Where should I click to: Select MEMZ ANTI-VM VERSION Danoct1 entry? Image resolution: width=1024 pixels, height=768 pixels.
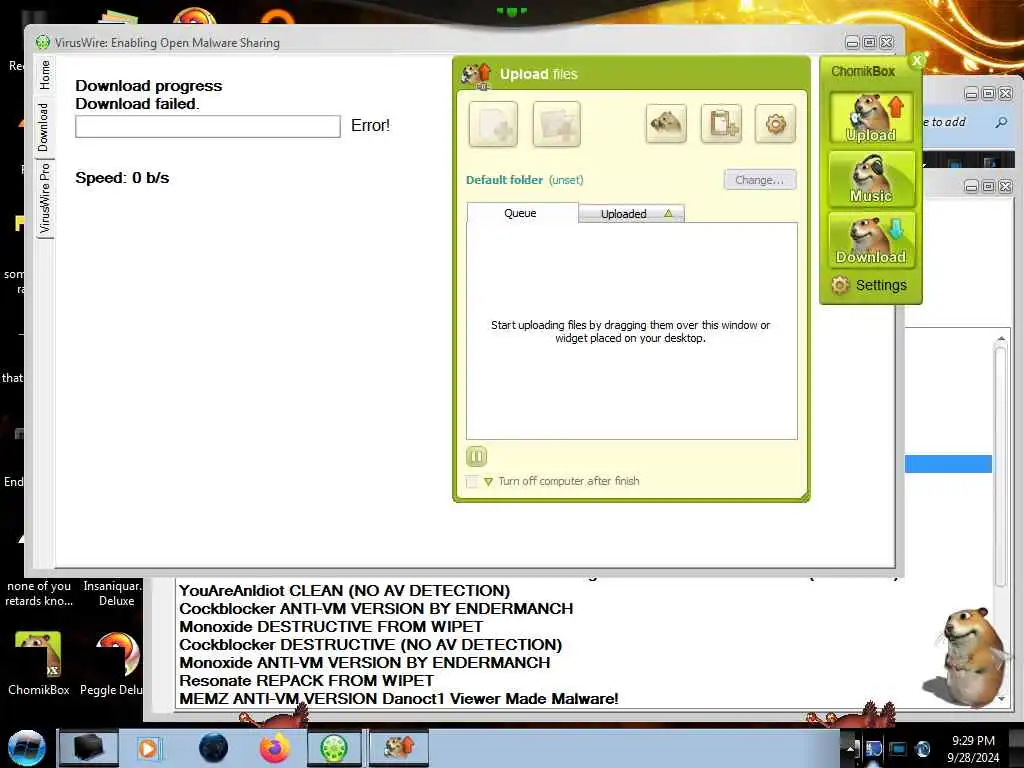398,698
